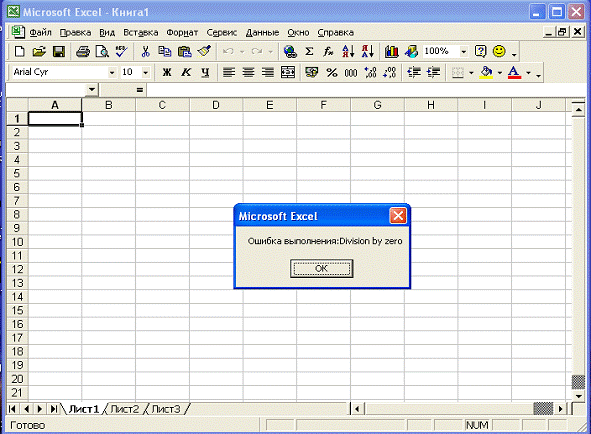The height and width of the screenshot is (434, 591).
Task: Expand the Arial Cyr font dropdown
Action: tap(112, 72)
